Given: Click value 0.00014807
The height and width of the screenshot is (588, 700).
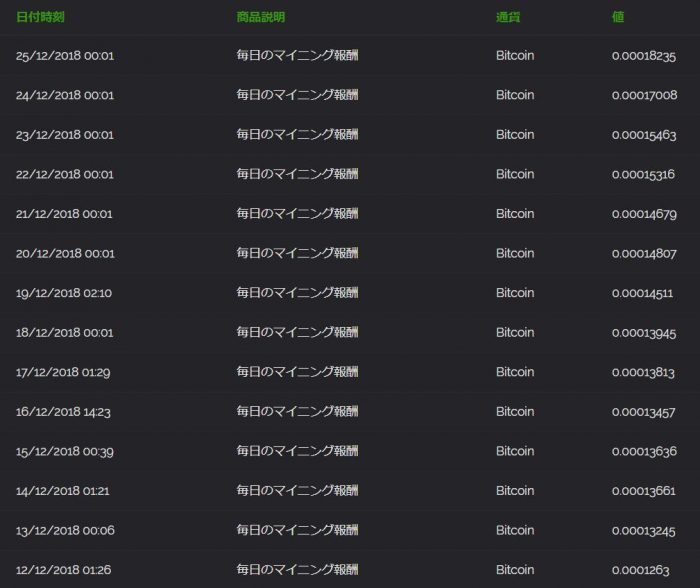Looking at the screenshot, I should (644, 254).
